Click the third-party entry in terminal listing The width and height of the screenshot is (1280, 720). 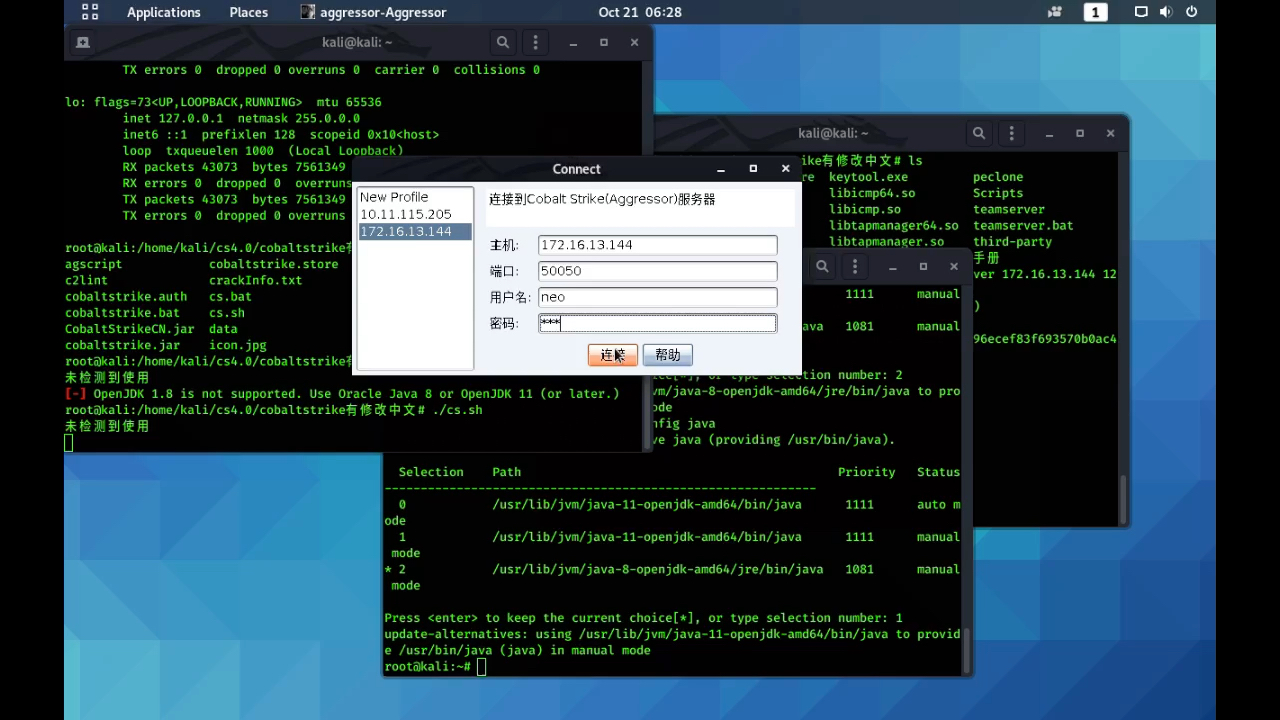1013,241
